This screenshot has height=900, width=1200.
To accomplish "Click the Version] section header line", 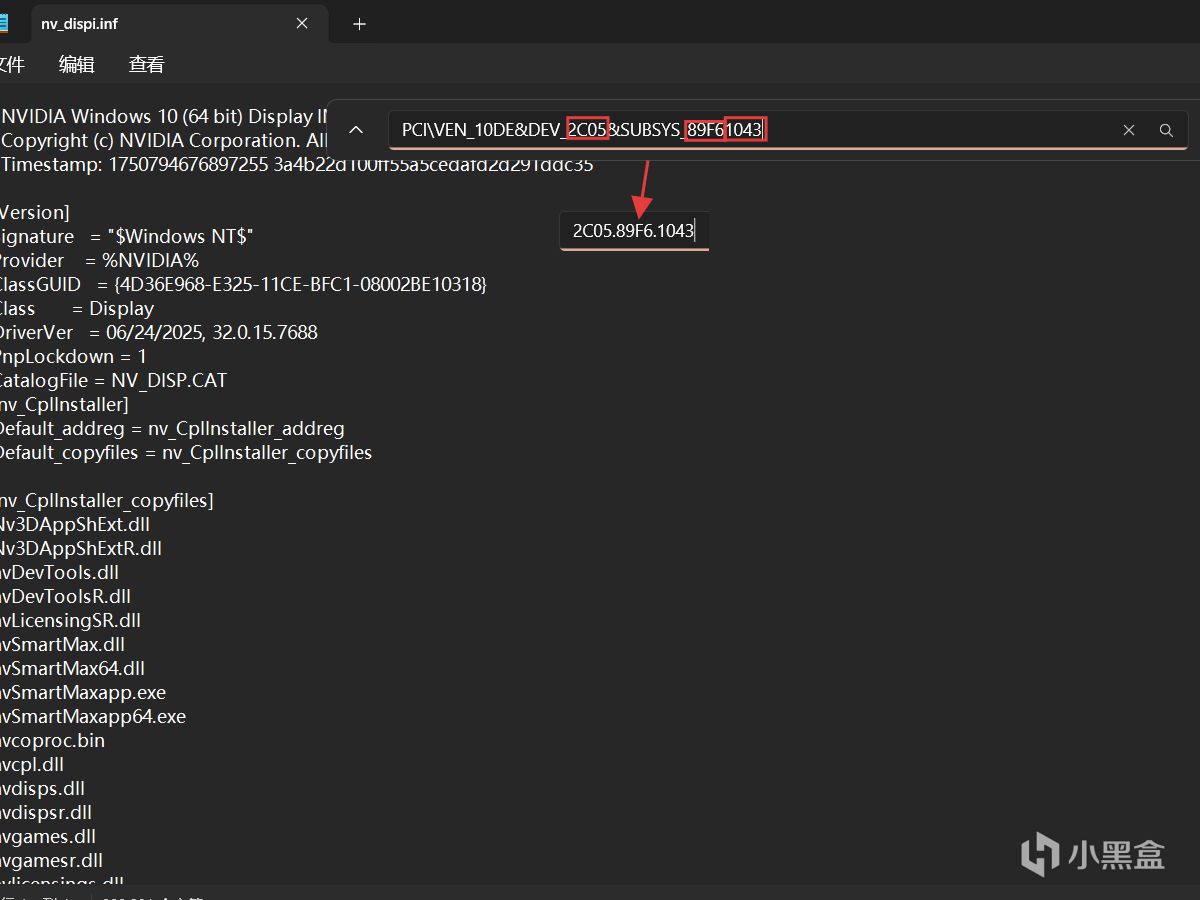I will pyautogui.click(x=34, y=212).
